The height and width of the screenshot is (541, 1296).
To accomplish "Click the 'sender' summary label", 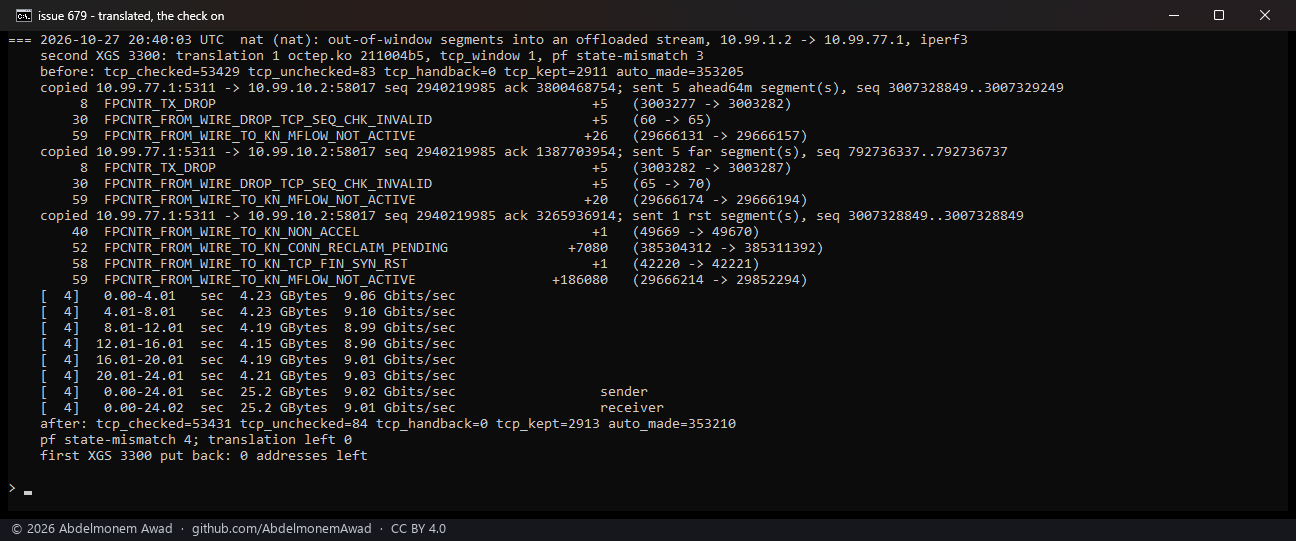I will tap(624, 392).
